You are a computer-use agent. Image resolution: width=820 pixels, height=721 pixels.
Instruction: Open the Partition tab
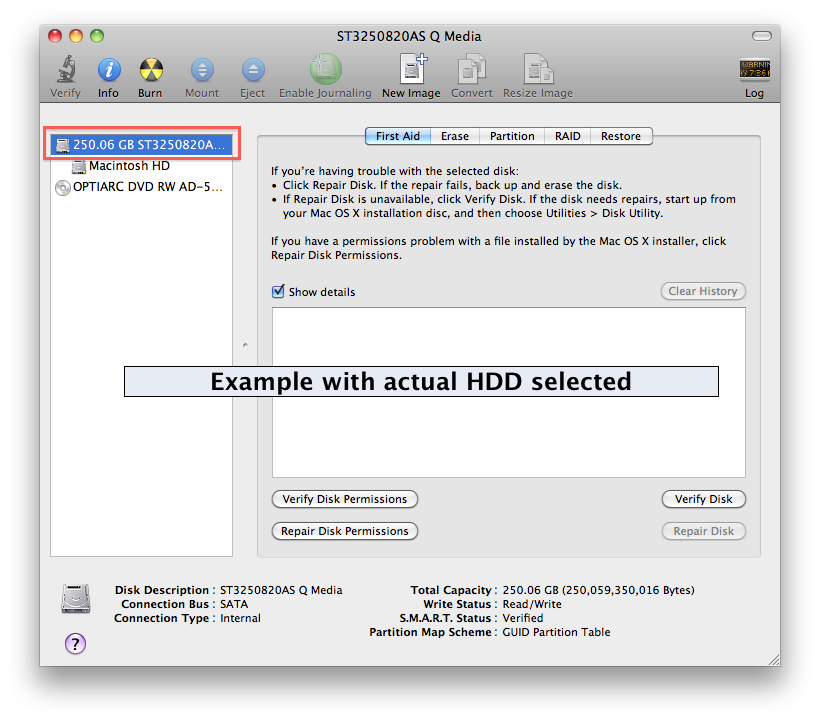(x=512, y=136)
